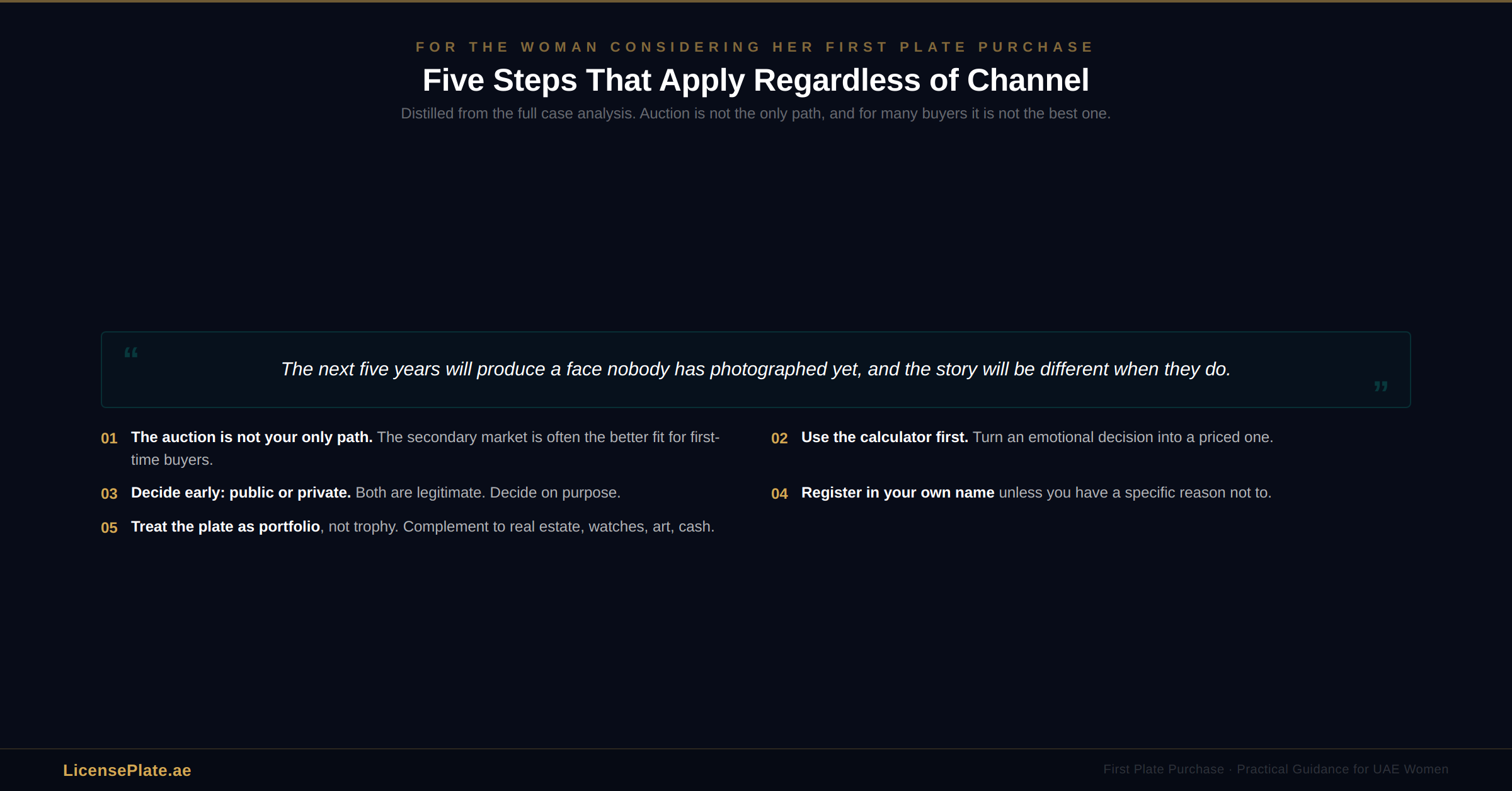Click the gold number 01 marker
The height and width of the screenshot is (791, 1512).
(109, 438)
